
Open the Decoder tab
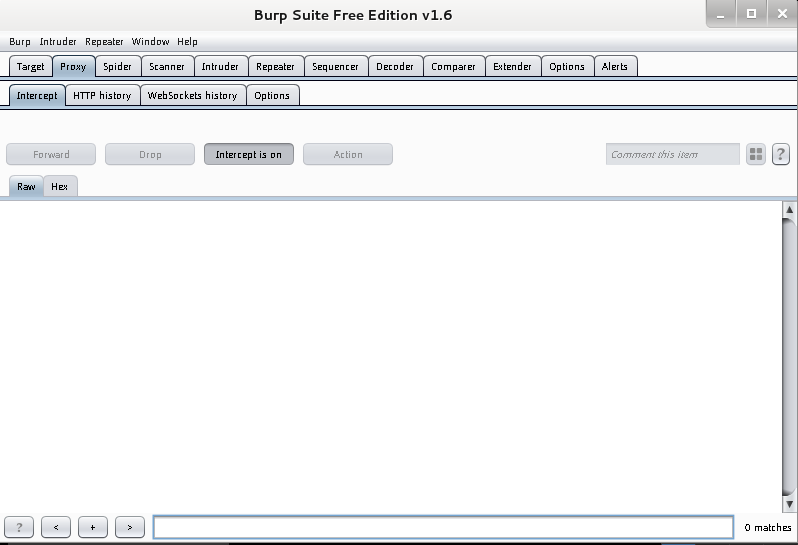pos(395,67)
